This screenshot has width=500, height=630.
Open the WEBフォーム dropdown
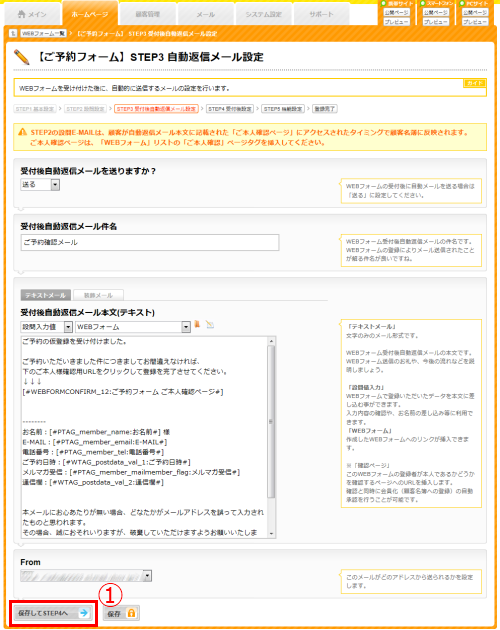(x=133, y=327)
